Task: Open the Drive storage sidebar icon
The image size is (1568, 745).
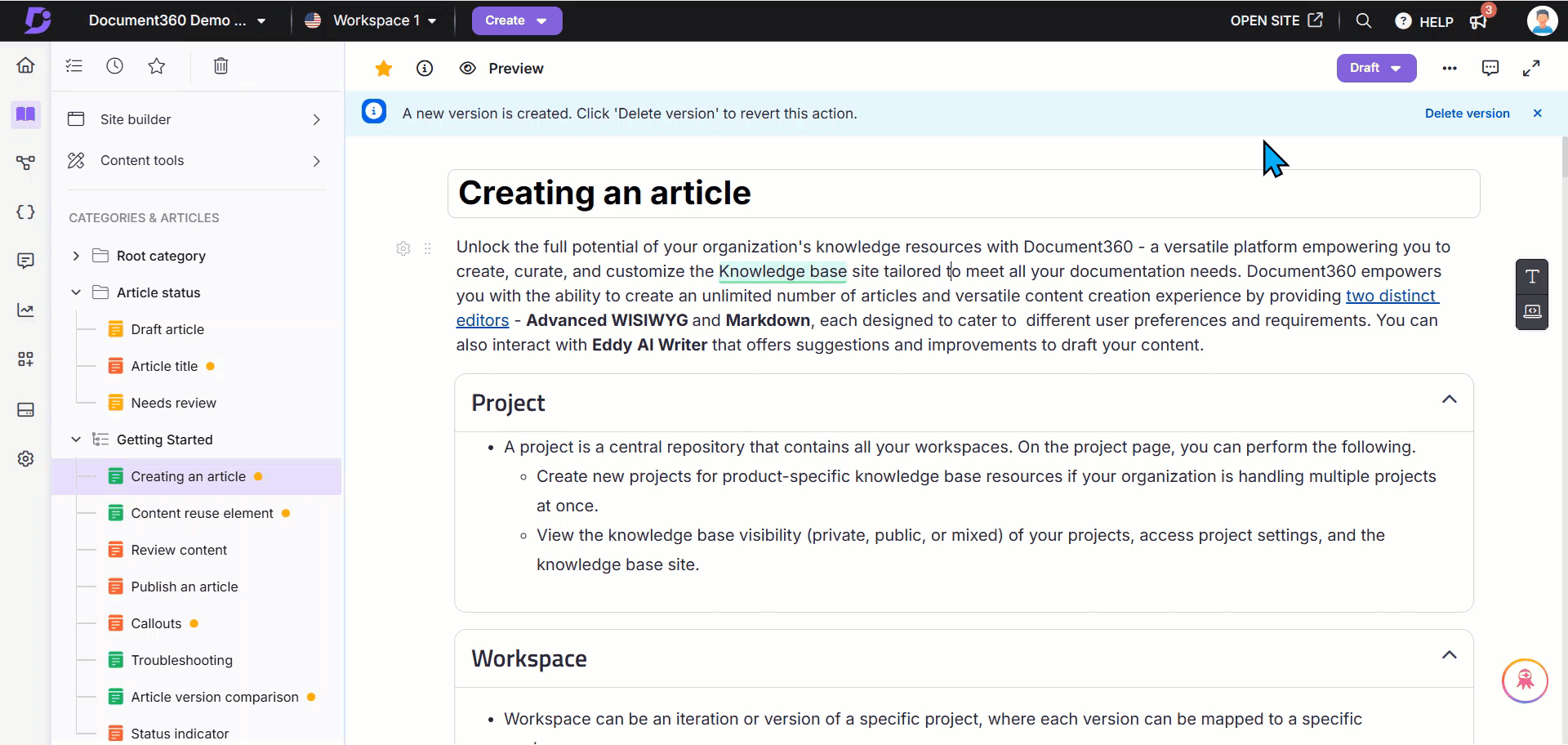Action: point(25,409)
